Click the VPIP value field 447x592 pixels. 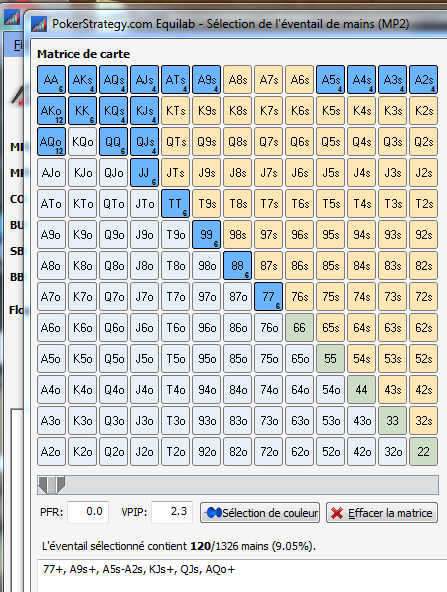pos(172,512)
